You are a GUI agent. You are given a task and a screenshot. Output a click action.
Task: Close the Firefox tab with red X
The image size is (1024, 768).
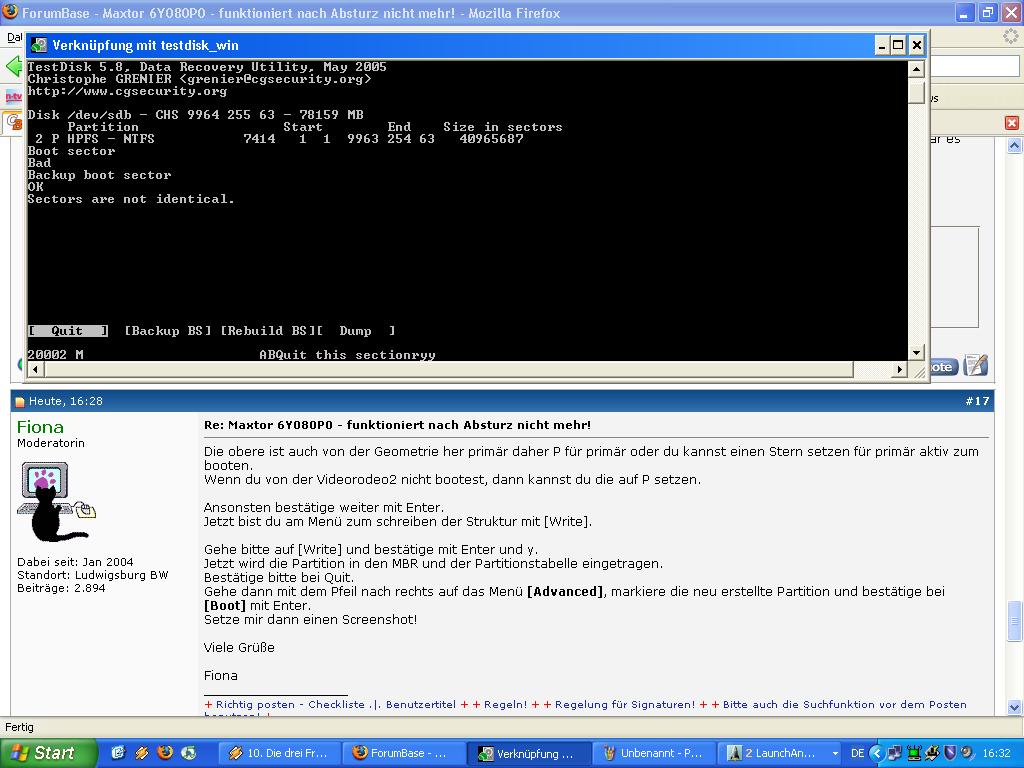pos(1012,123)
